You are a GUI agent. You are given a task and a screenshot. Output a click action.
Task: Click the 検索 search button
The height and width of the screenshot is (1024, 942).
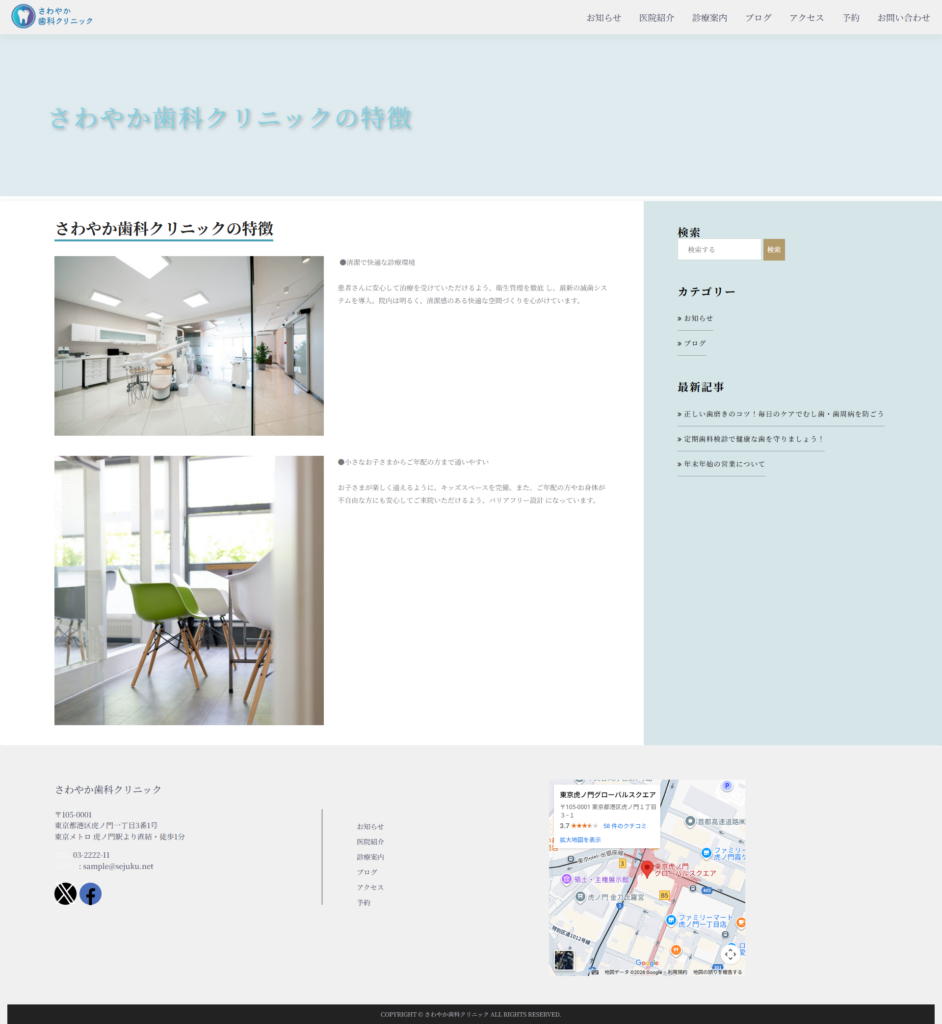[x=774, y=250]
